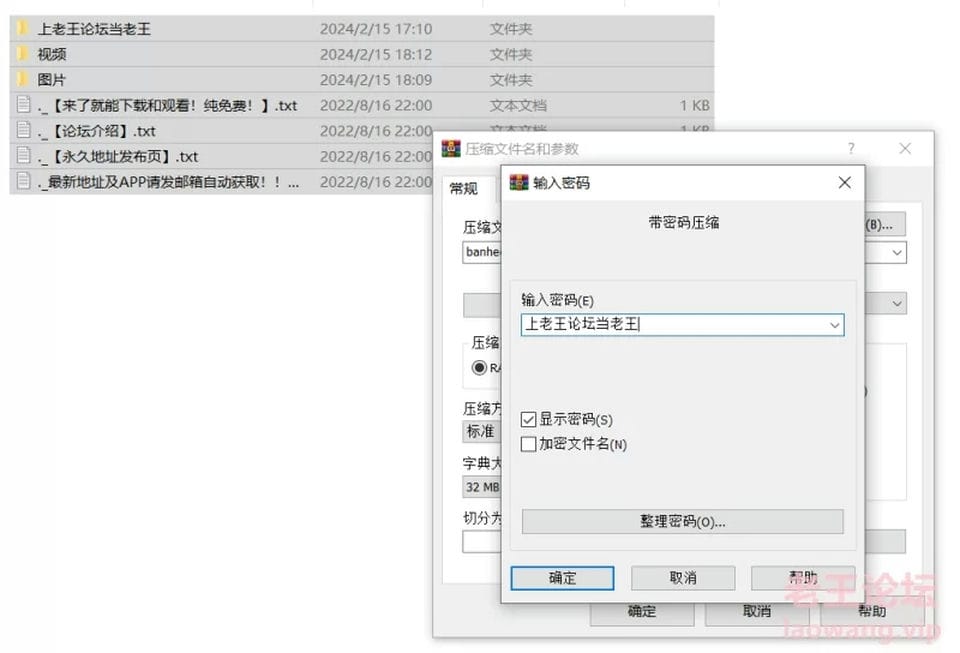Image resolution: width=960 pixels, height=653 pixels.
Task: Switch to the 常规 tab
Action: pos(463,188)
